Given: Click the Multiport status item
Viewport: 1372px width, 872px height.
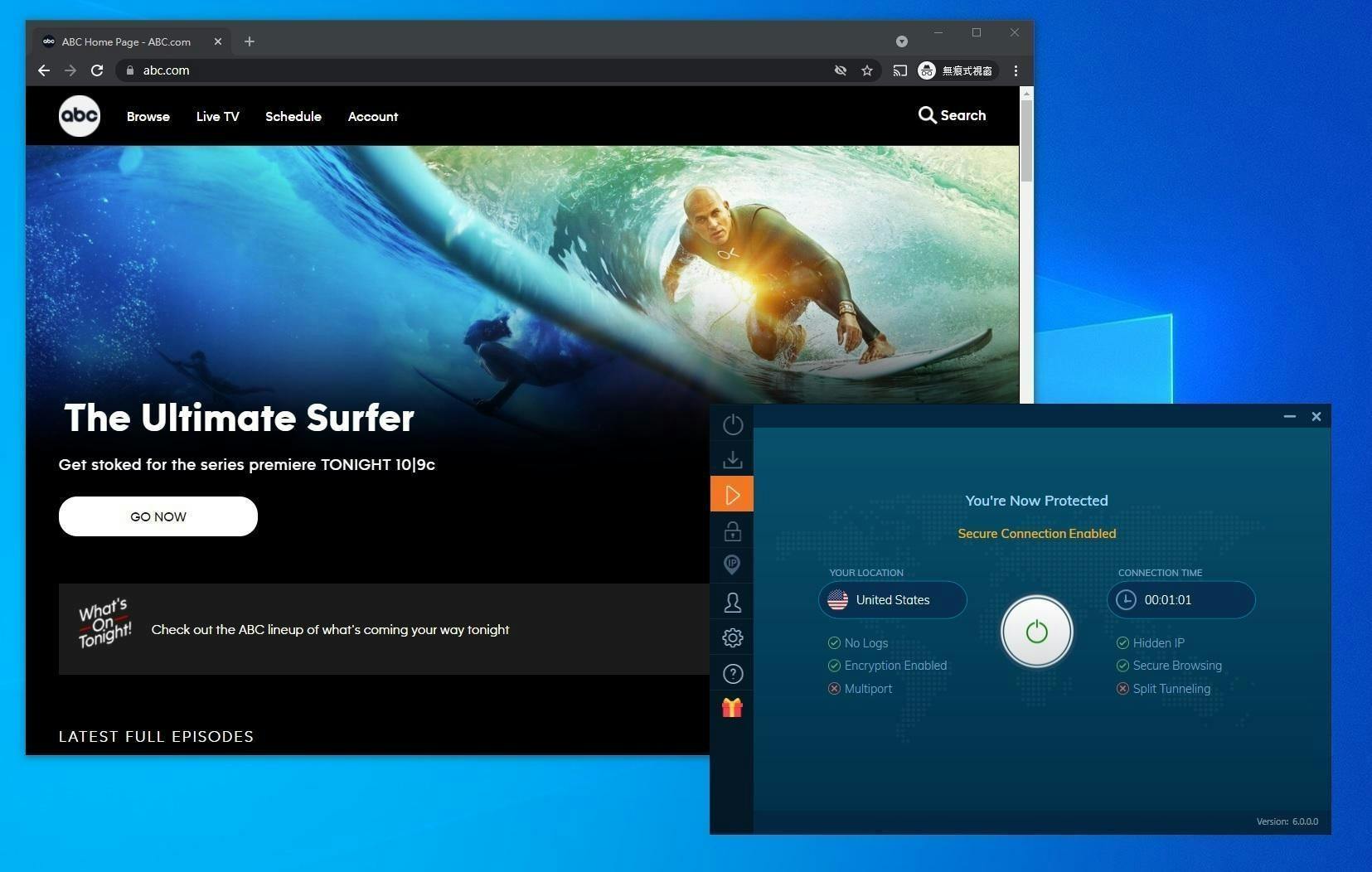Looking at the screenshot, I should (x=860, y=689).
